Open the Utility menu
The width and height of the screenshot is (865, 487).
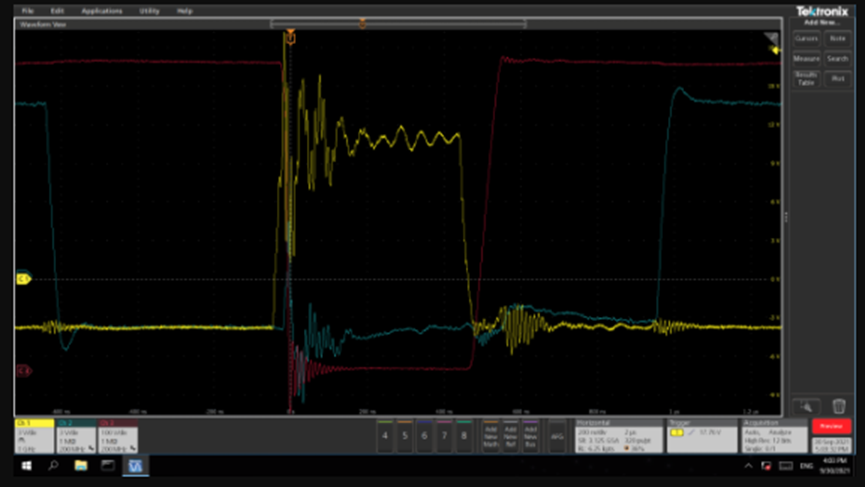coord(149,11)
